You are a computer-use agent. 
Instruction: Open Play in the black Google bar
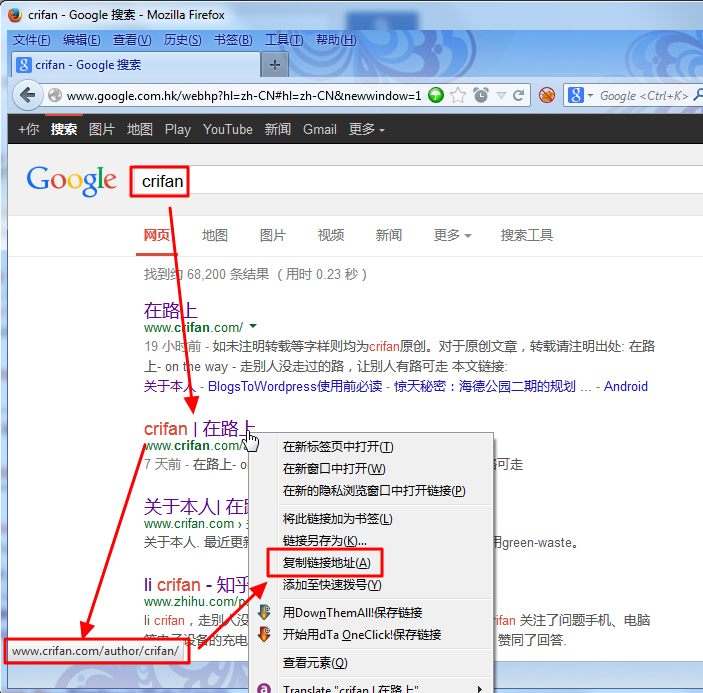click(x=178, y=130)
